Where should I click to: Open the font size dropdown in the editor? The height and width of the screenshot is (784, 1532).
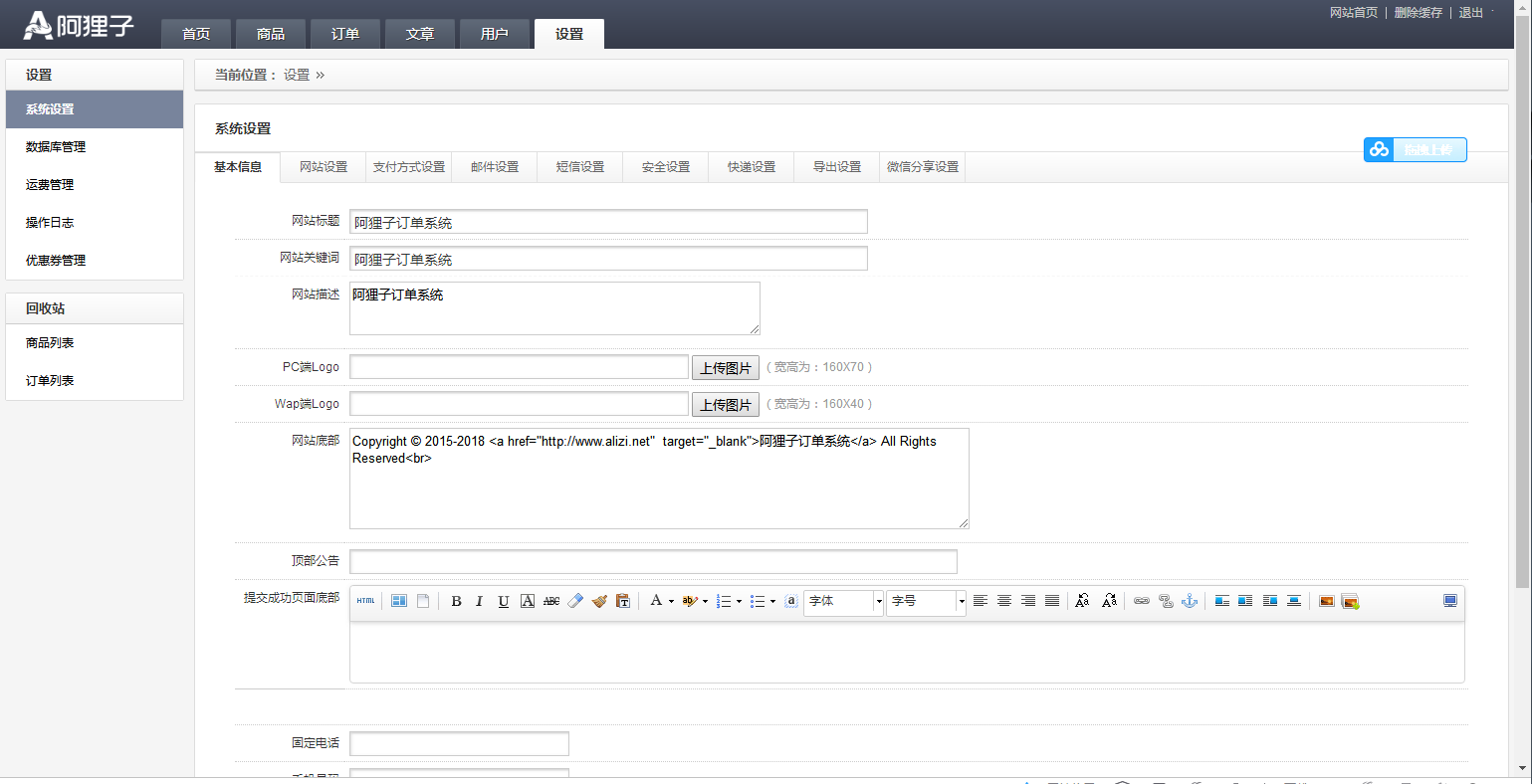pyautogui.click(x=926, y=601)
